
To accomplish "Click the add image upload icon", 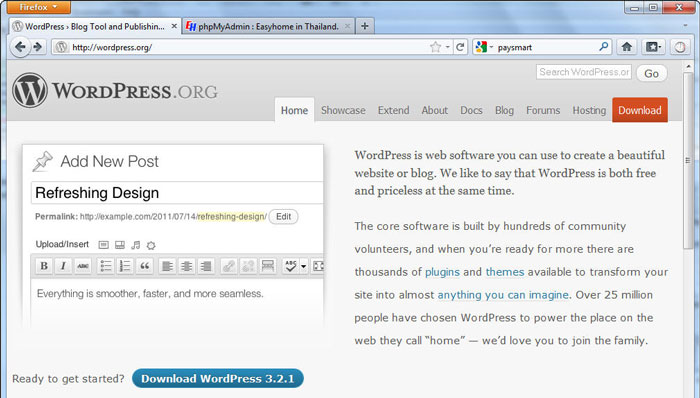I will click(x=104, y=245).
